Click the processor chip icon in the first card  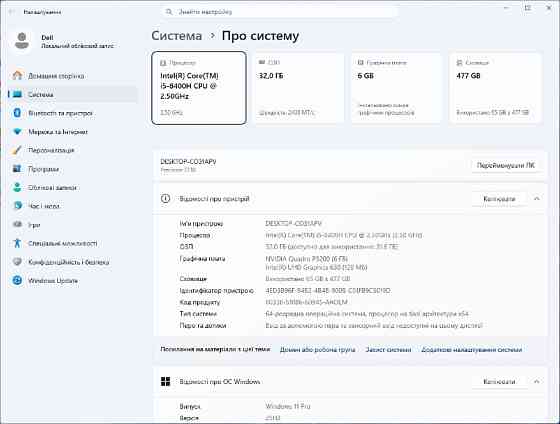[163, 63]
